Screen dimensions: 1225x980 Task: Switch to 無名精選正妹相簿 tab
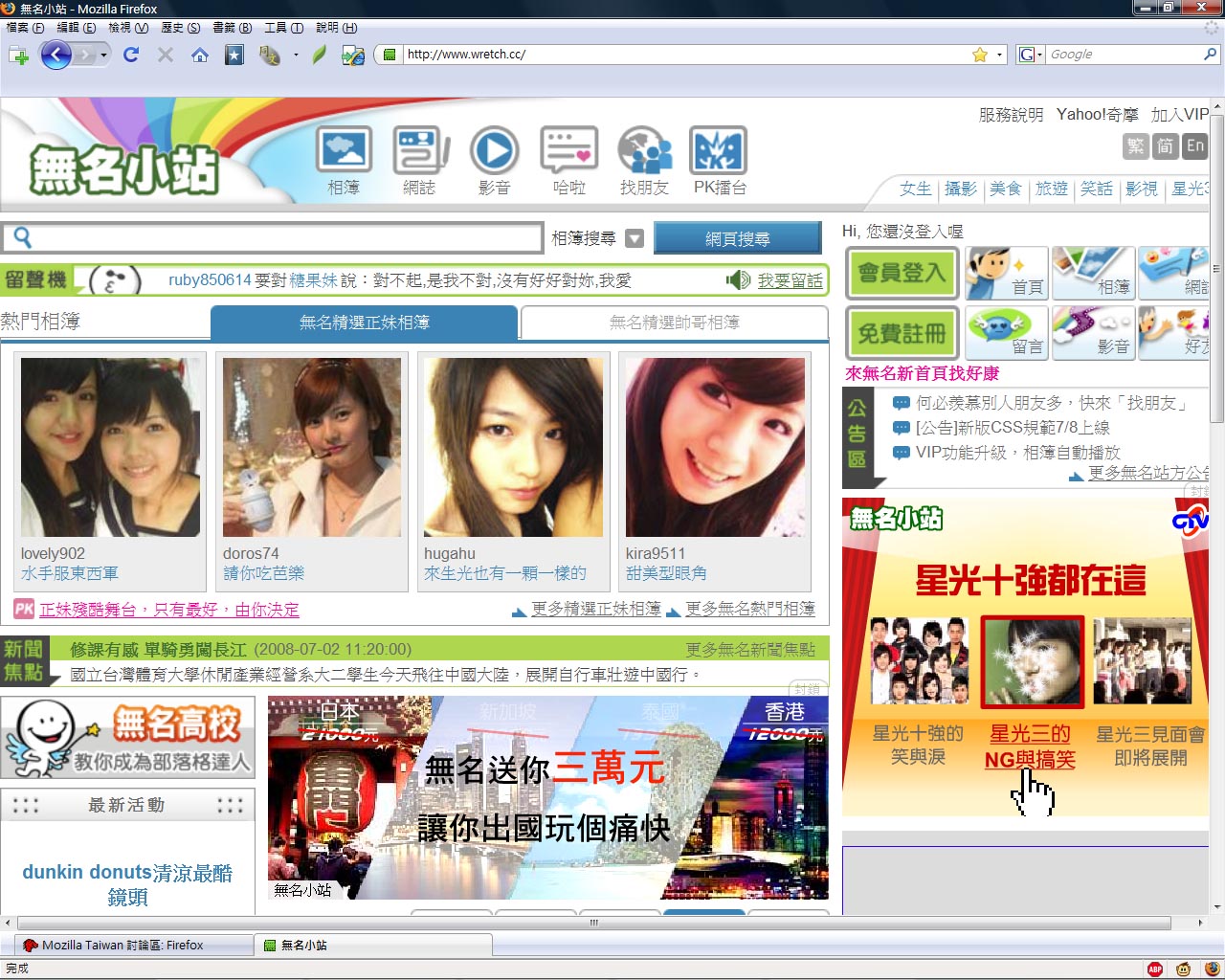pyautogui.click(x=364, y=323)
